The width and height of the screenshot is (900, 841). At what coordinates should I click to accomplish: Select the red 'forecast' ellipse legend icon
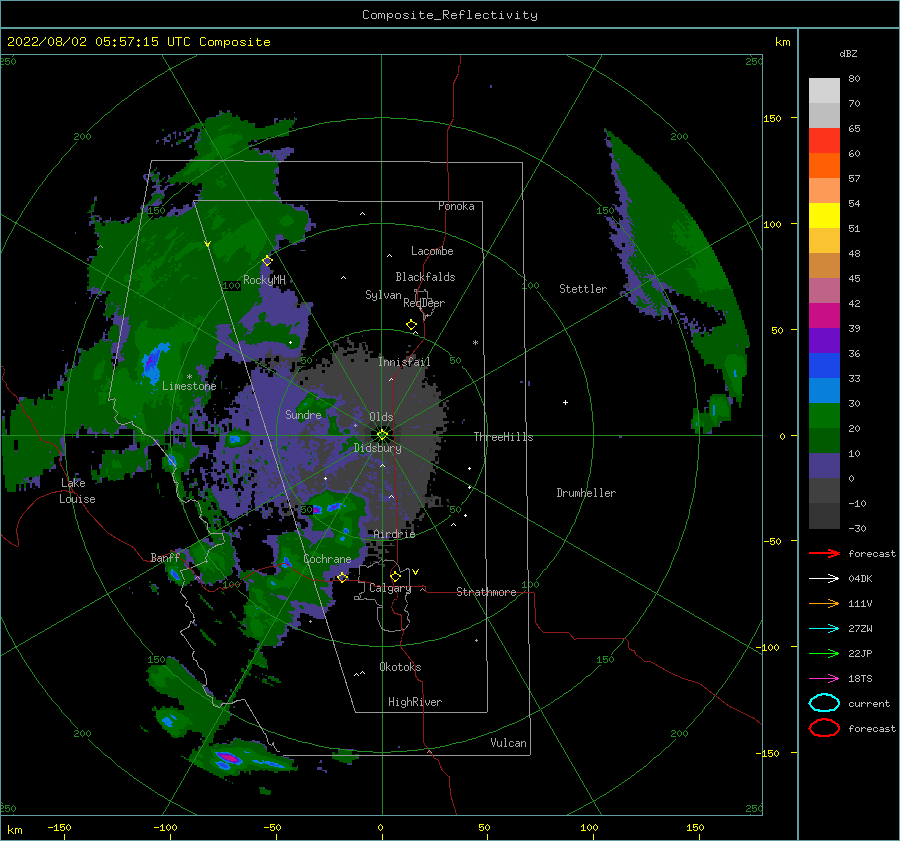coord(824,728)
